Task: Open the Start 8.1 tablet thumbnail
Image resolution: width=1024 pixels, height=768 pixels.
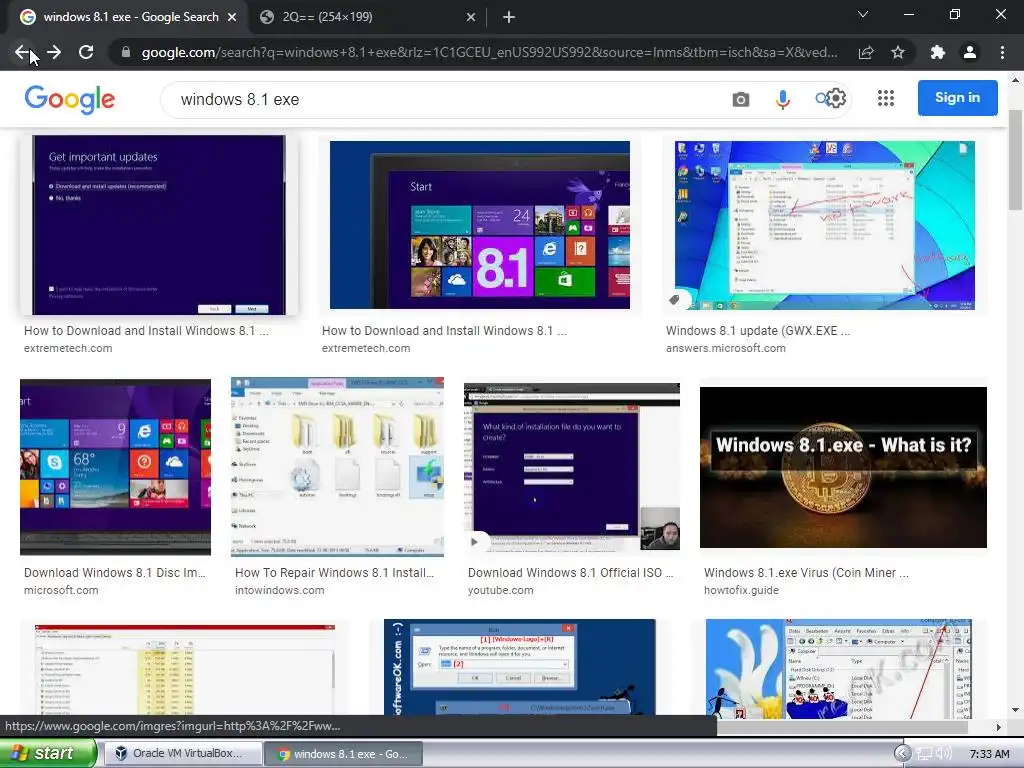Action: (480, 225)
